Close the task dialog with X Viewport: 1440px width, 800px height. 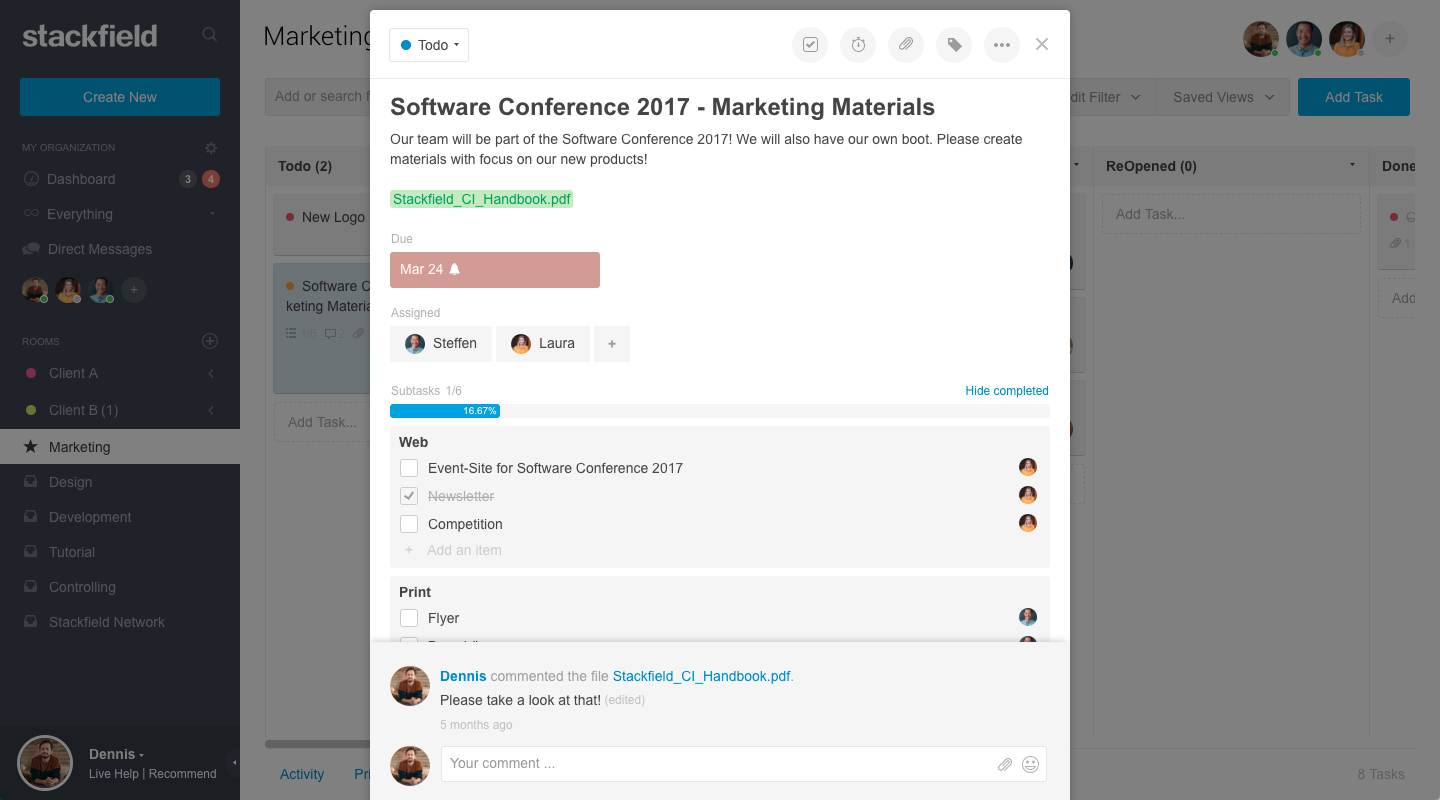tap(1042, 44)
